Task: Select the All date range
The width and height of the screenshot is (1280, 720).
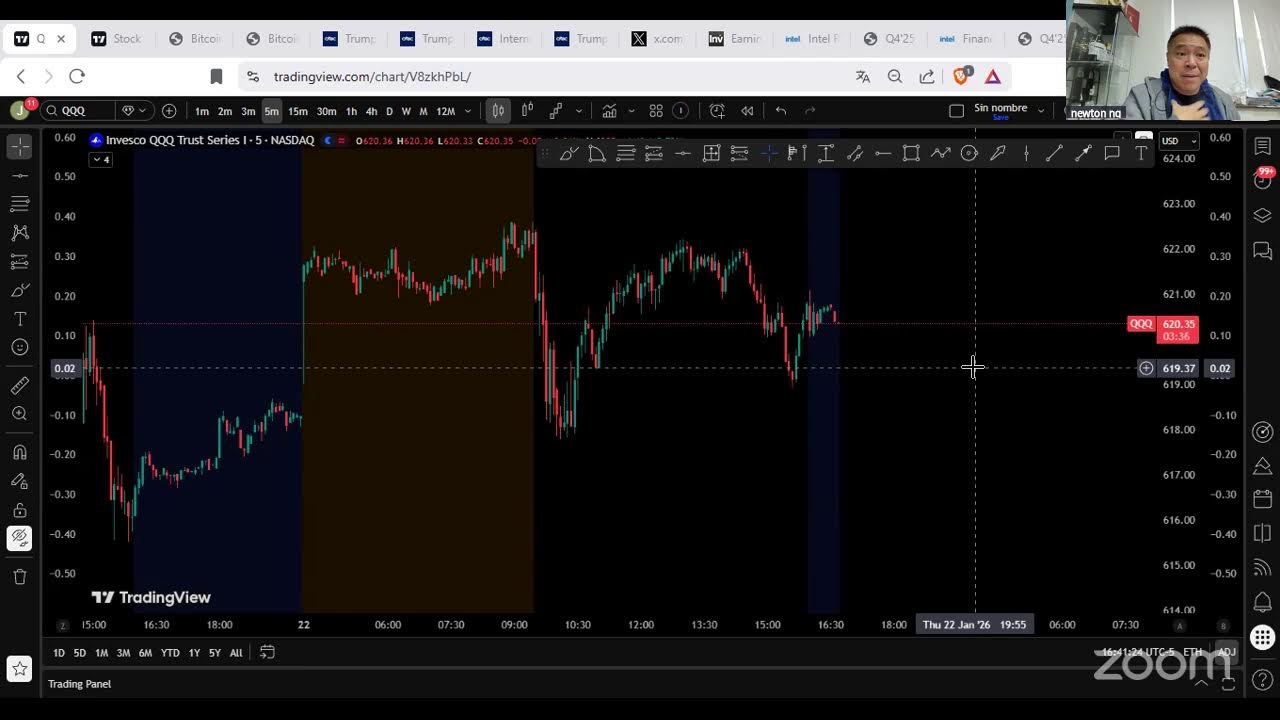Action: coord(236,653)
